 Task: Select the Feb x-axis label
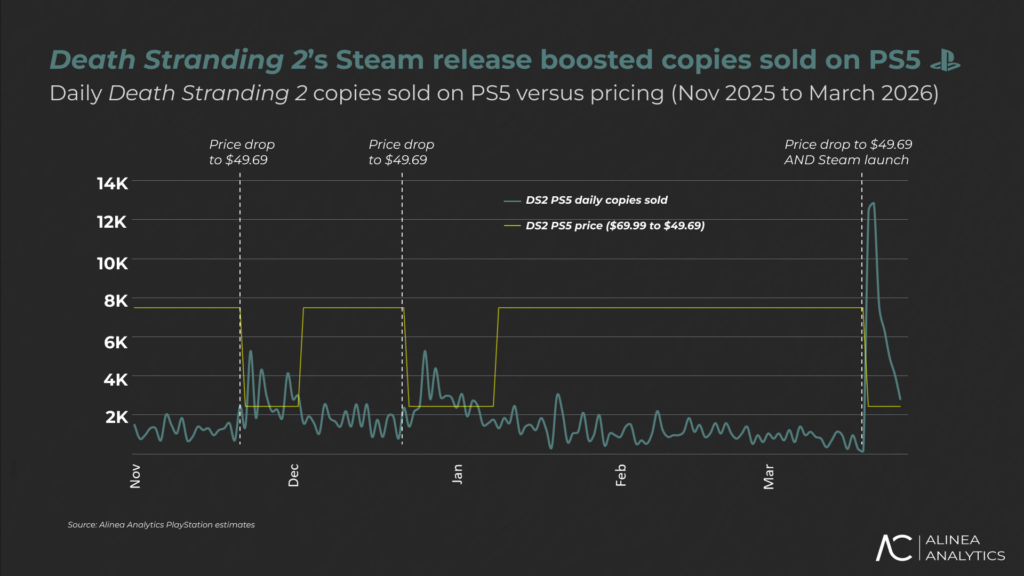coord(621,473)
